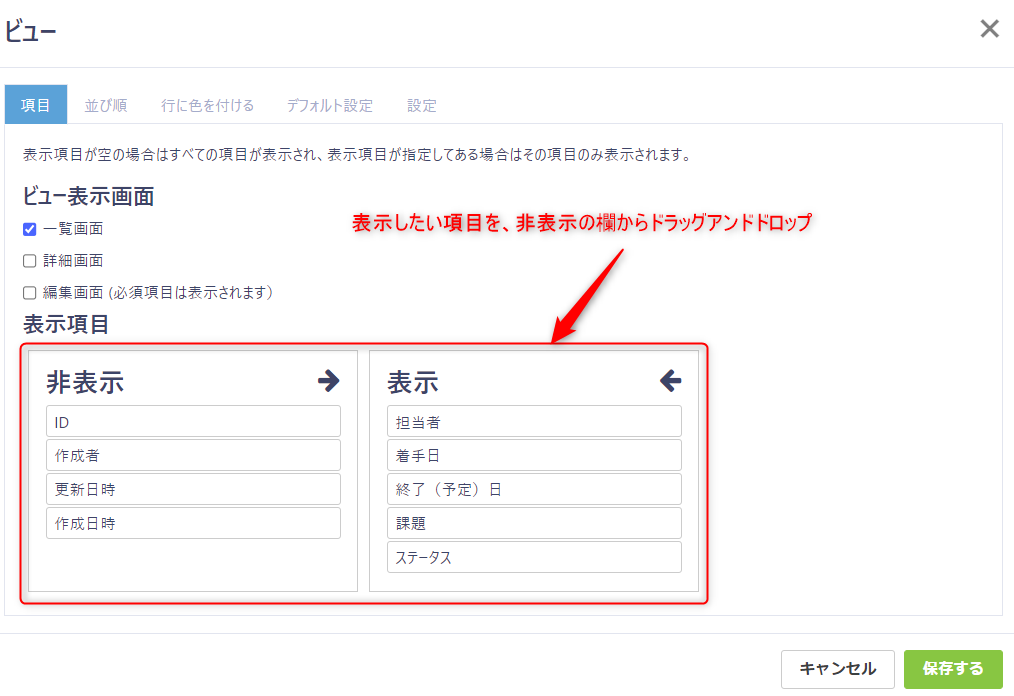Enable the 詳細画面 checkbox
Screen dimensions: 1014x696
pyautogui.click(x=30, y=261)
